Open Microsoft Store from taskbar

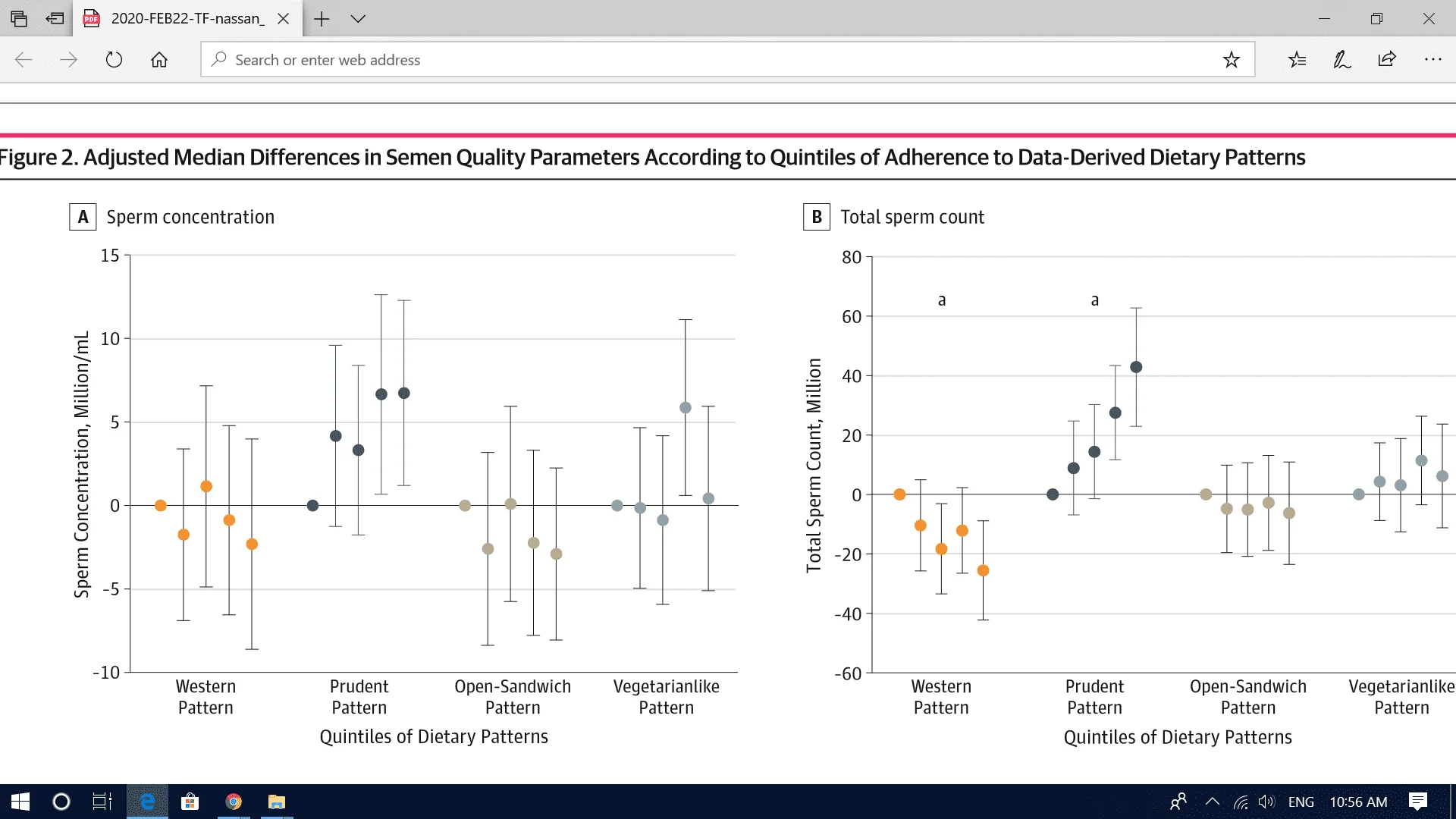pyautogui.click(x=190, y=802)
